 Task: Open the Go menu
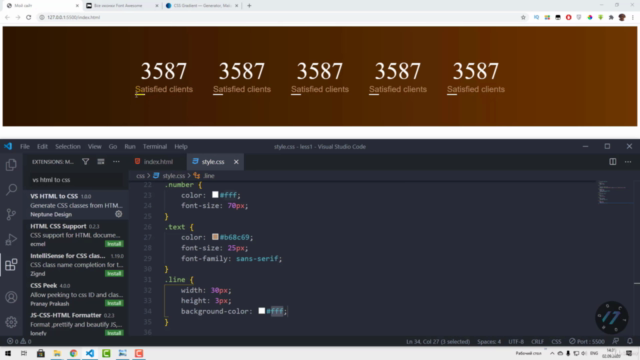(x=113, y=147)
